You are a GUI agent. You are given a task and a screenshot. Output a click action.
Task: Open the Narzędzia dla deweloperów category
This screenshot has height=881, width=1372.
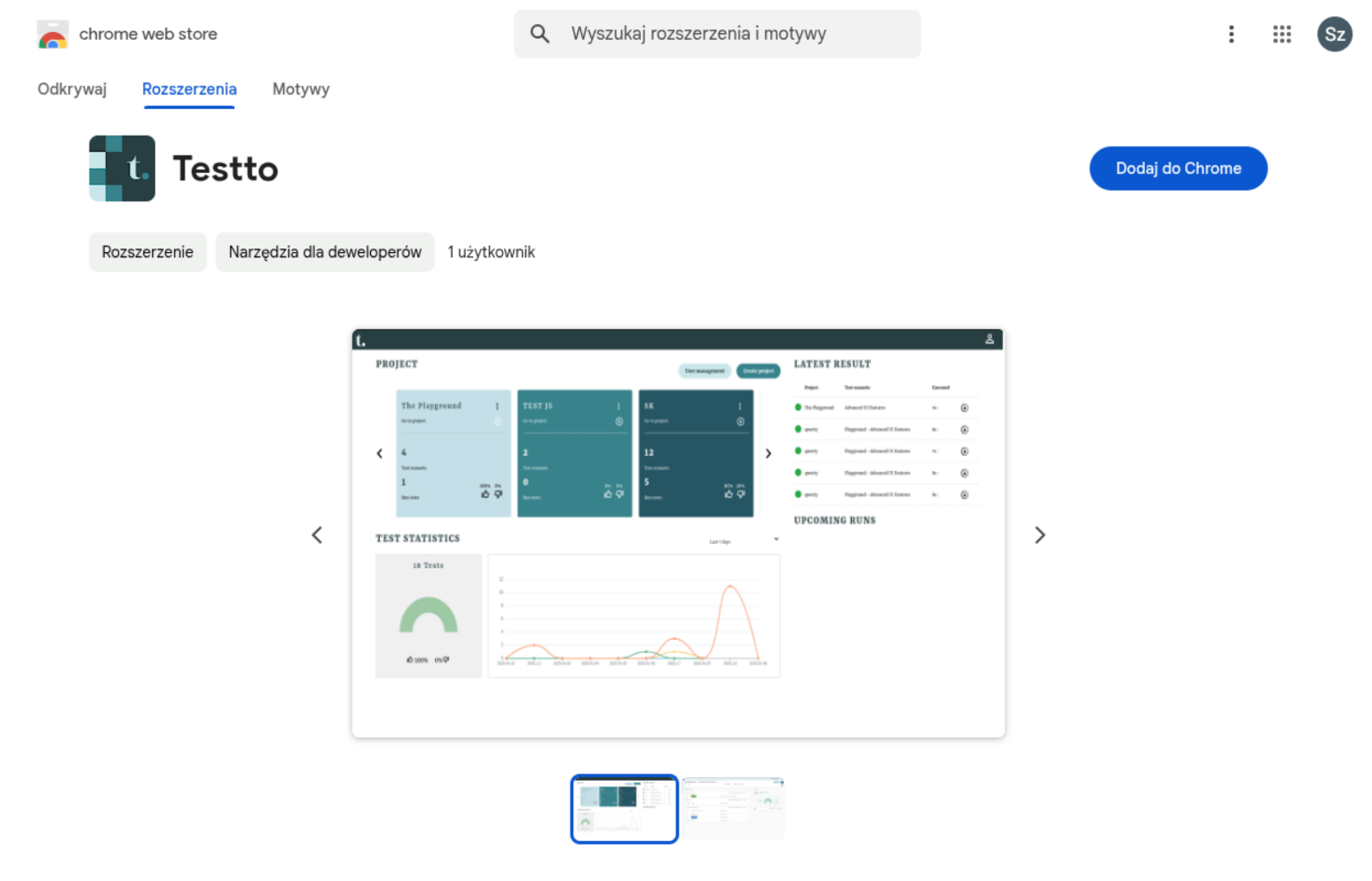click(x=325, y=252)
